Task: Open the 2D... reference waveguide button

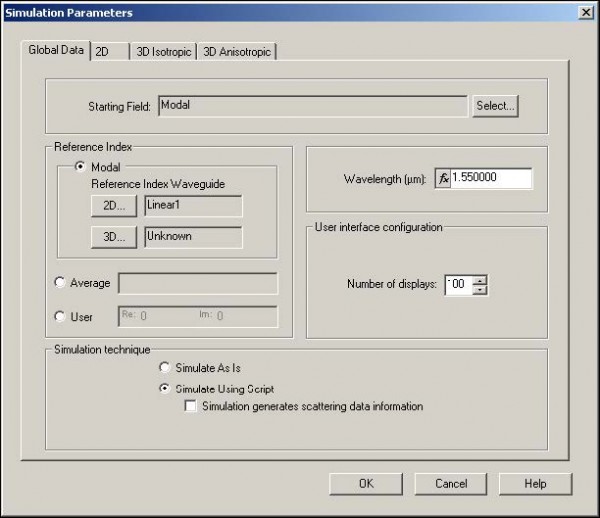Action: point(114,206)
